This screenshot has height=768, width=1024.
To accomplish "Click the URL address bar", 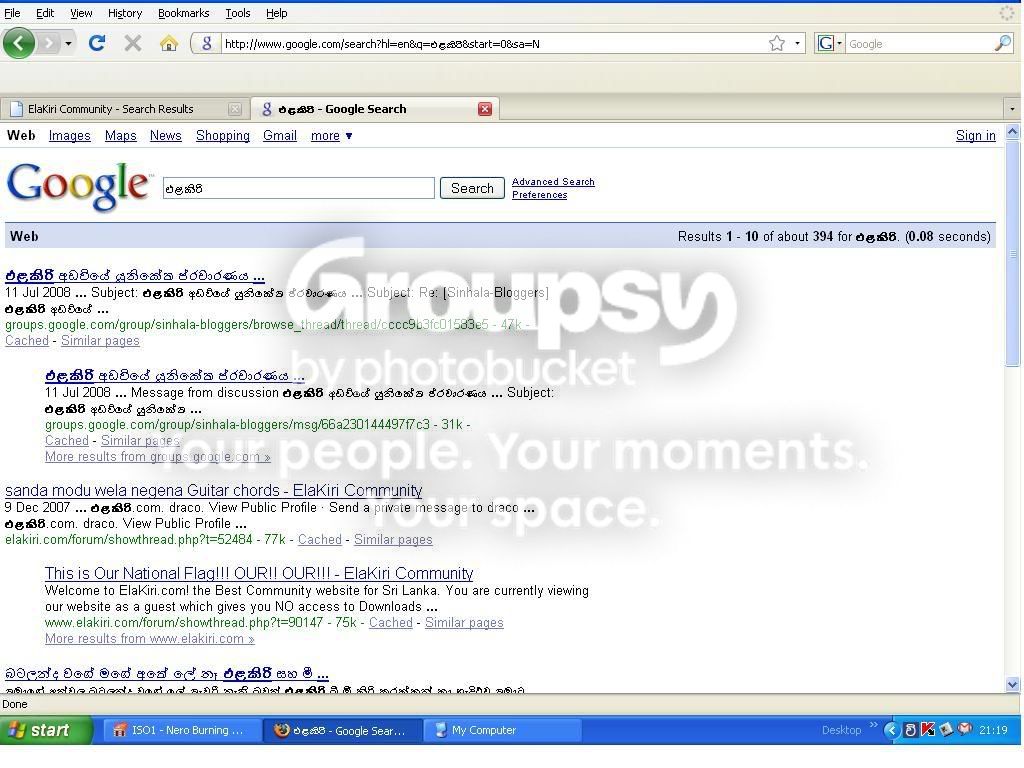I will click(493, 44).
